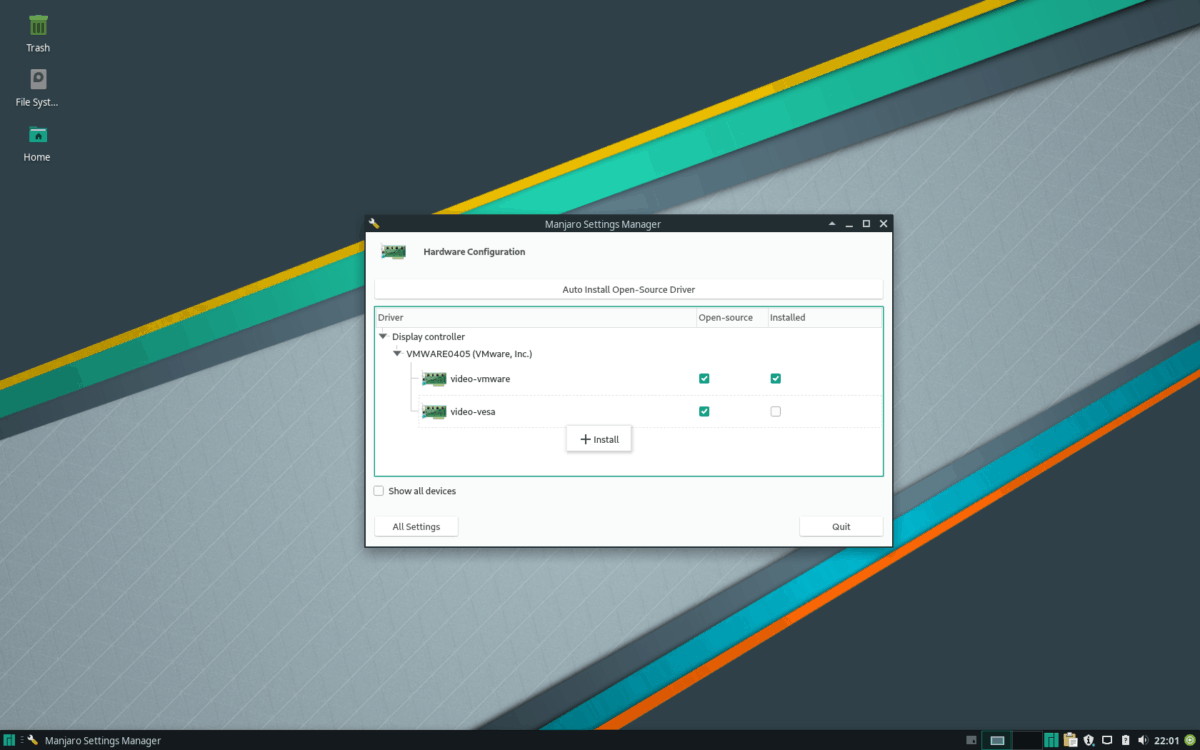
Task: Open the Home folder desktop icon
Action: click(38, 134)
